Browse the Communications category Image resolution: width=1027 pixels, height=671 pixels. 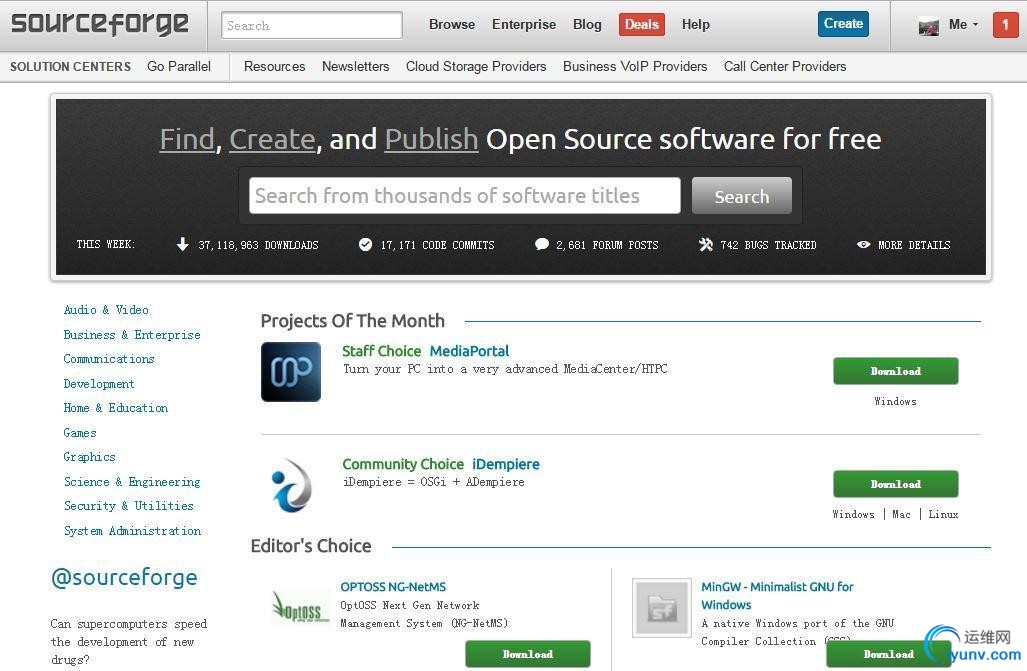109,358
